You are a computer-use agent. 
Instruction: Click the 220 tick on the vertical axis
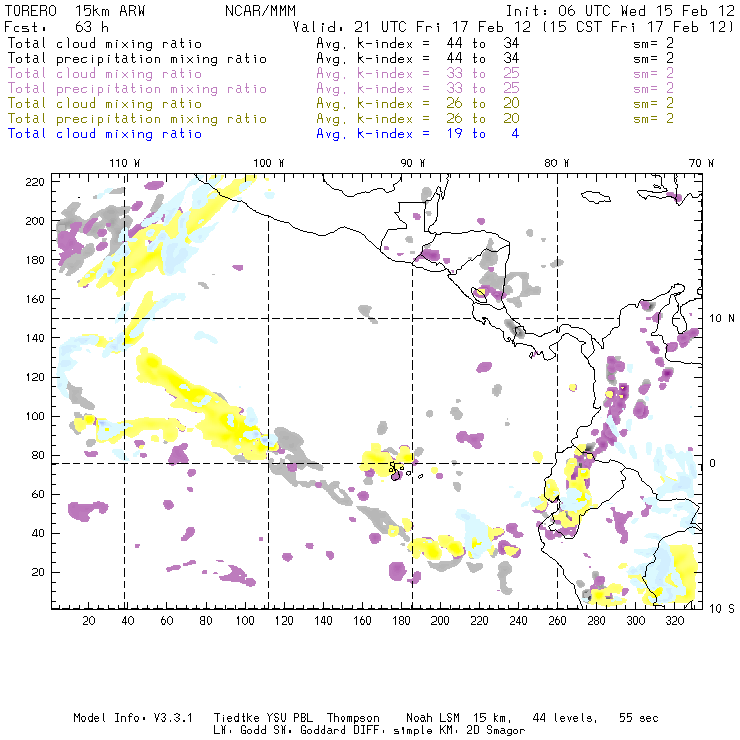pyautogui.click(x=37, y=181)
